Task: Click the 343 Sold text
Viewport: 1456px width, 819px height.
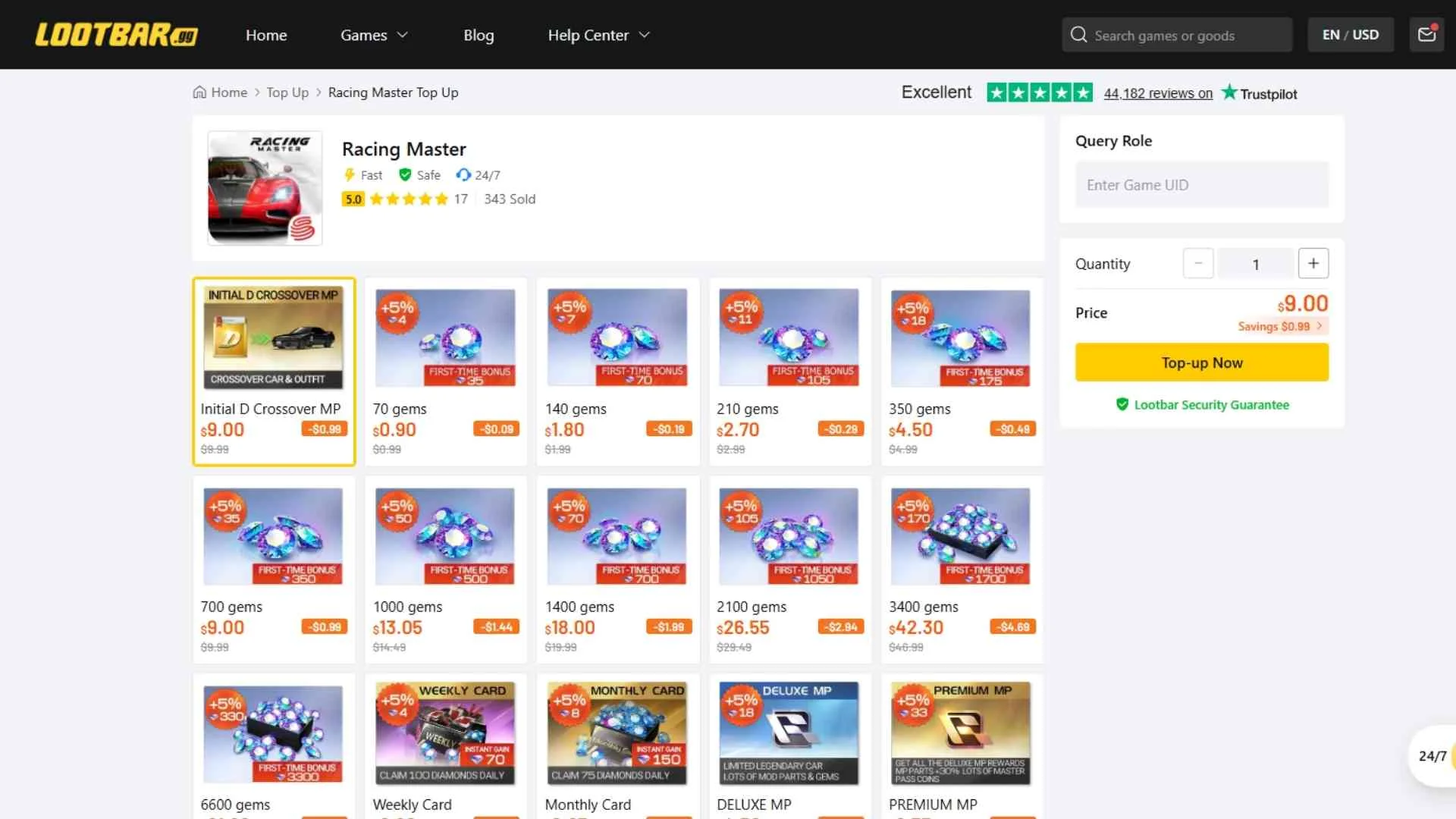Action: click(x=510, y=199)
